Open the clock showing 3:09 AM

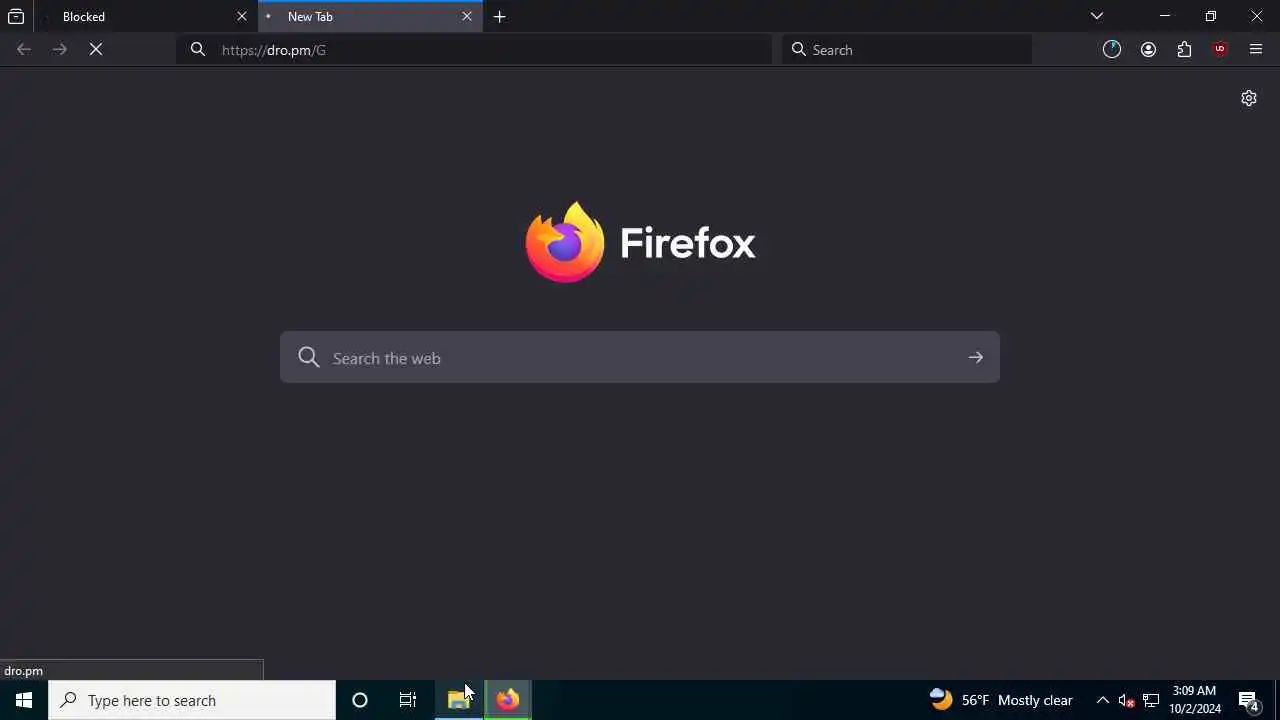pyautogui.click(x=1195, y=700)
